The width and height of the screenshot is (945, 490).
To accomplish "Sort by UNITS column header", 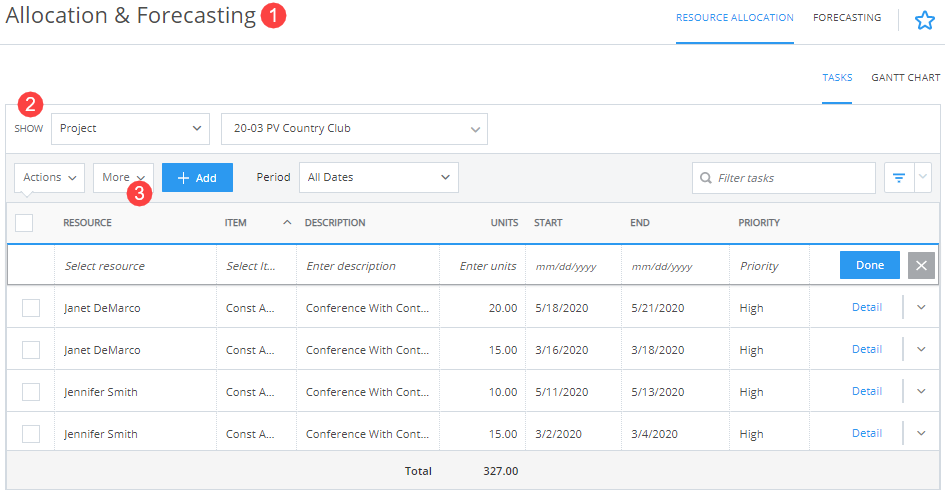I will pyautogui.click(x=504, y=222).
